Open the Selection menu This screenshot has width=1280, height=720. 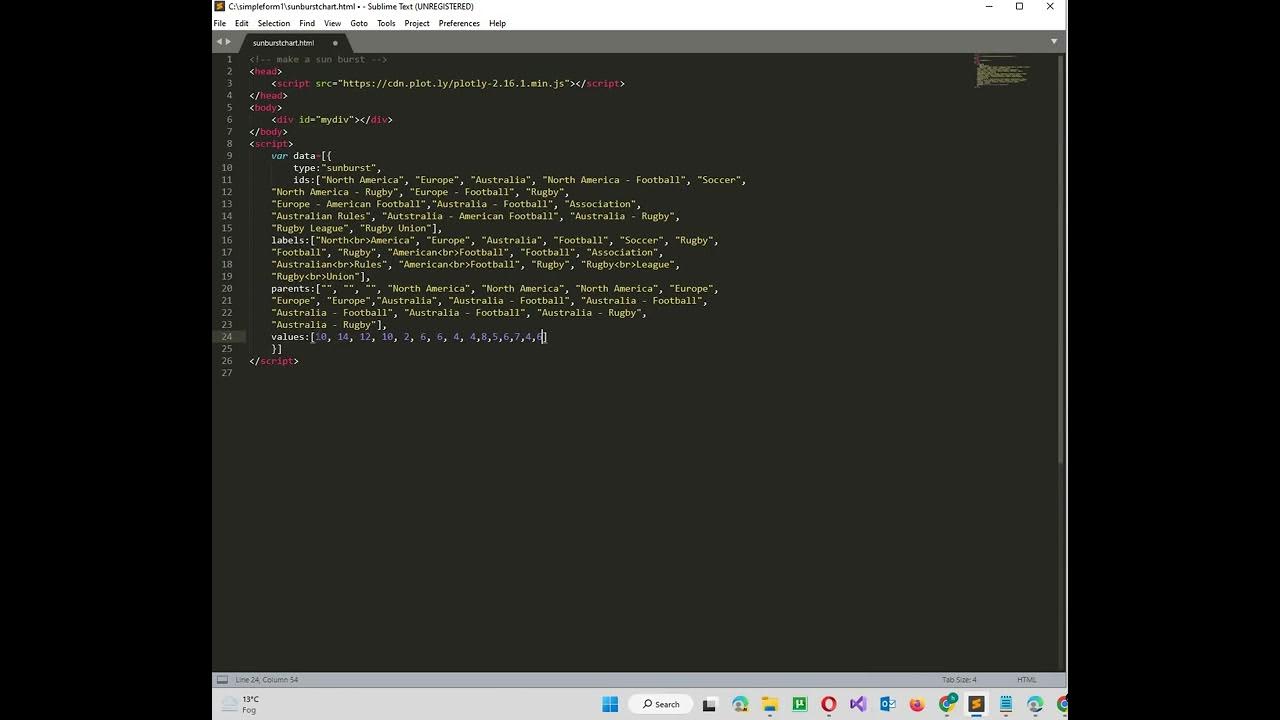pyautogui.click(x=273, y=23)
